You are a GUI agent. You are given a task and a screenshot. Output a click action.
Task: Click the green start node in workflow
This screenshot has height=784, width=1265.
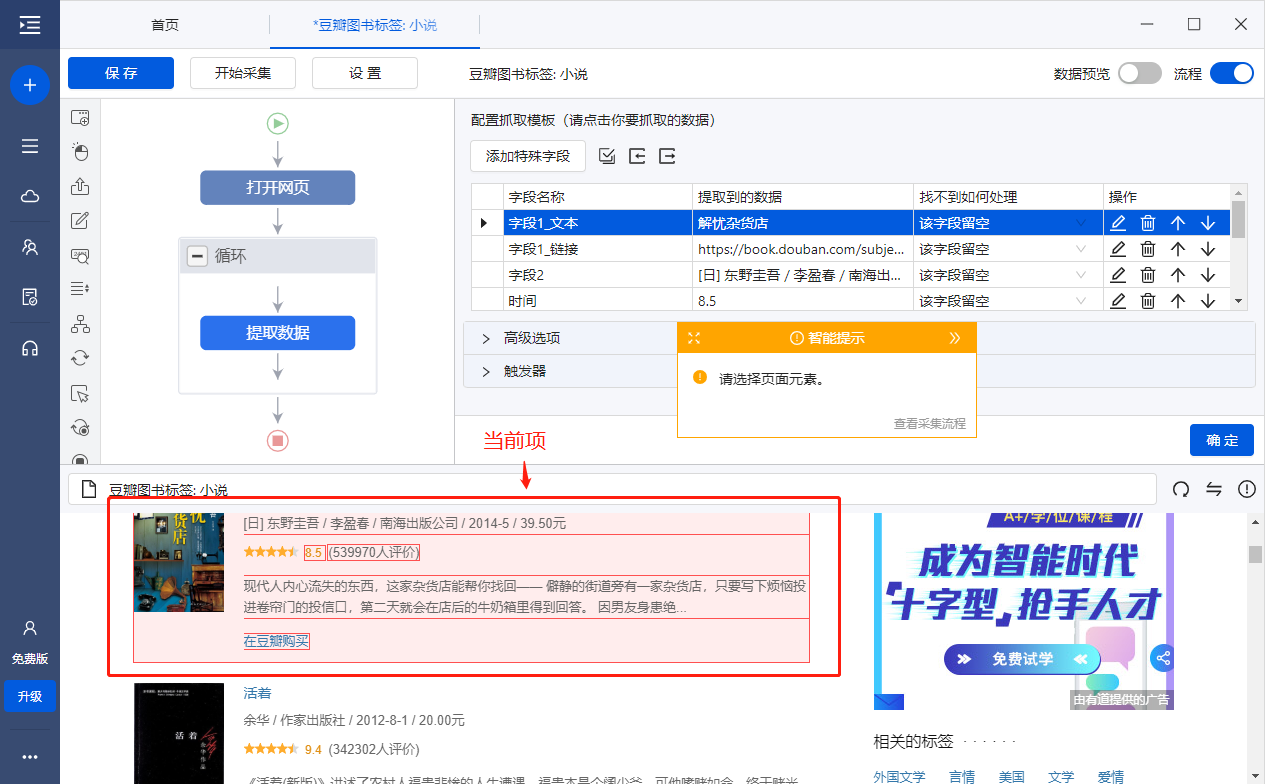278,123
